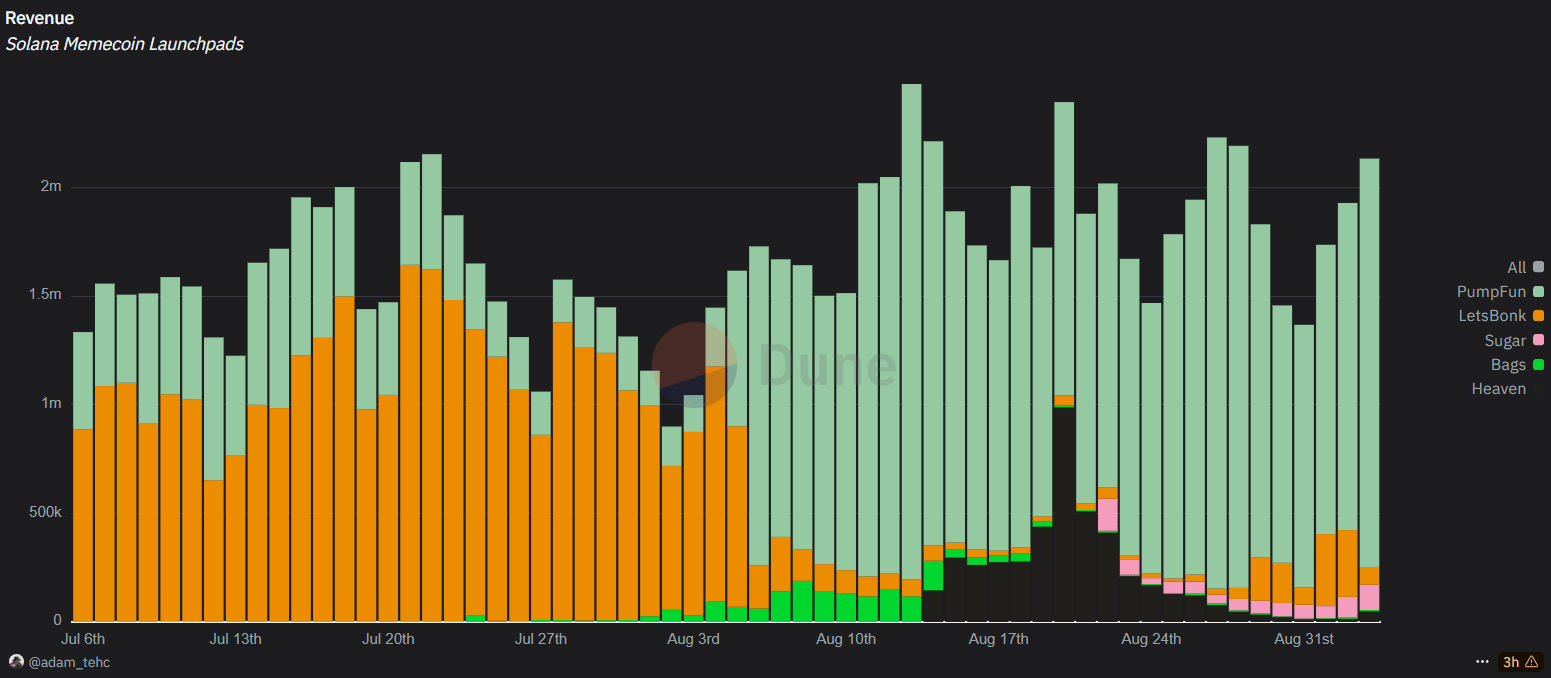Click the 1m y-axis label
1551x678 pixels.
(52, 403)
